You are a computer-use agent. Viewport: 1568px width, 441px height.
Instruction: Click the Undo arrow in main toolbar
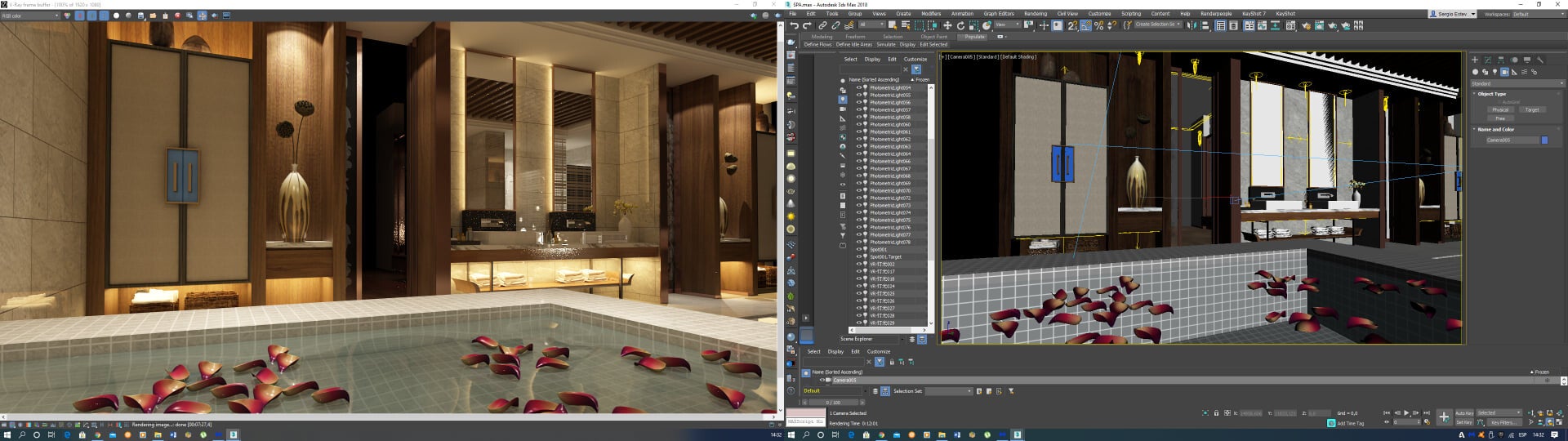(794, 26)
